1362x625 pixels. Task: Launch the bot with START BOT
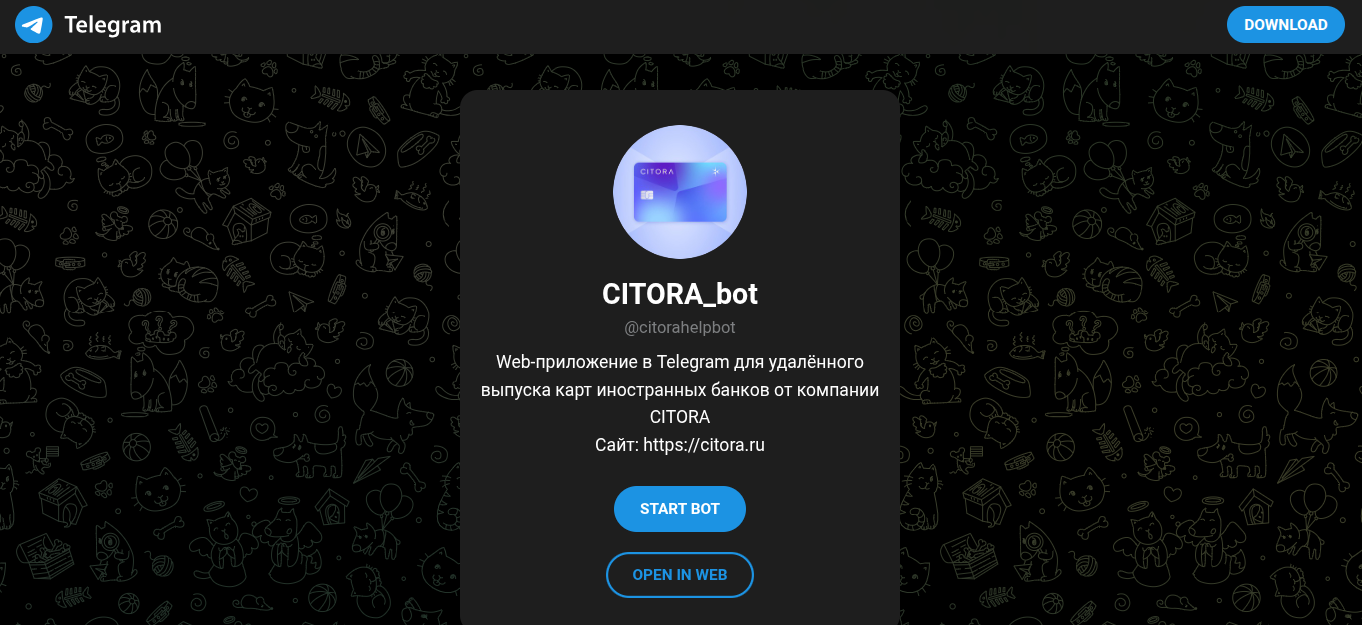(680, 509)
